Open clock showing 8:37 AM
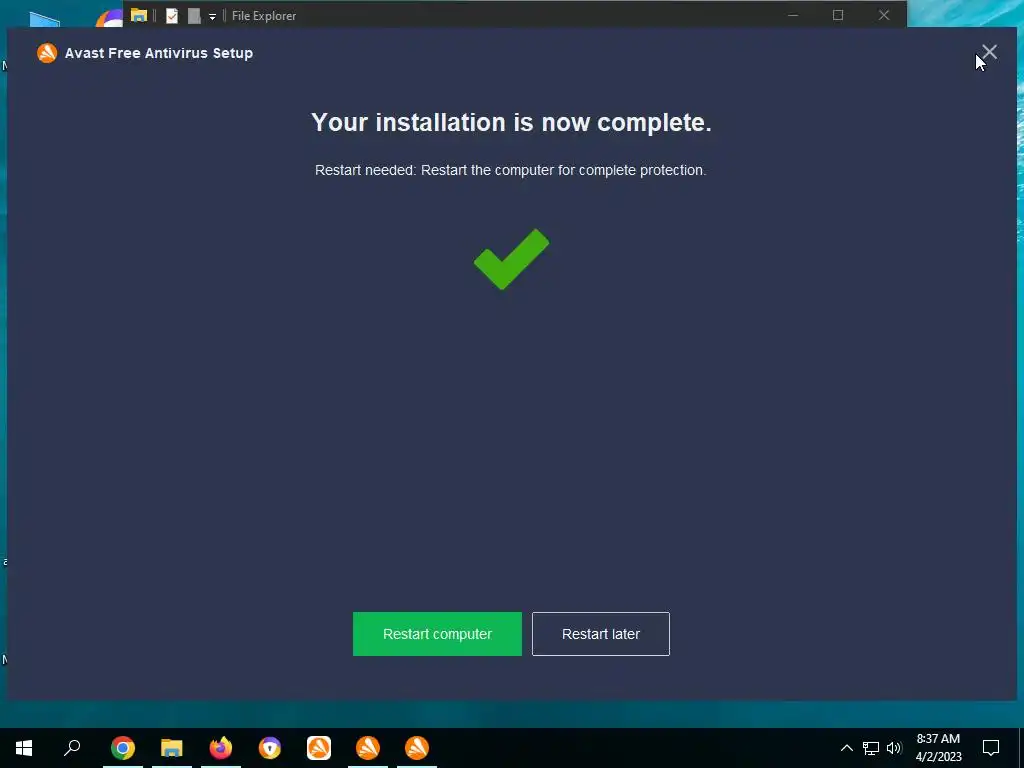Viewport: 1024px width, 768px height. click(x=938, y=748)
